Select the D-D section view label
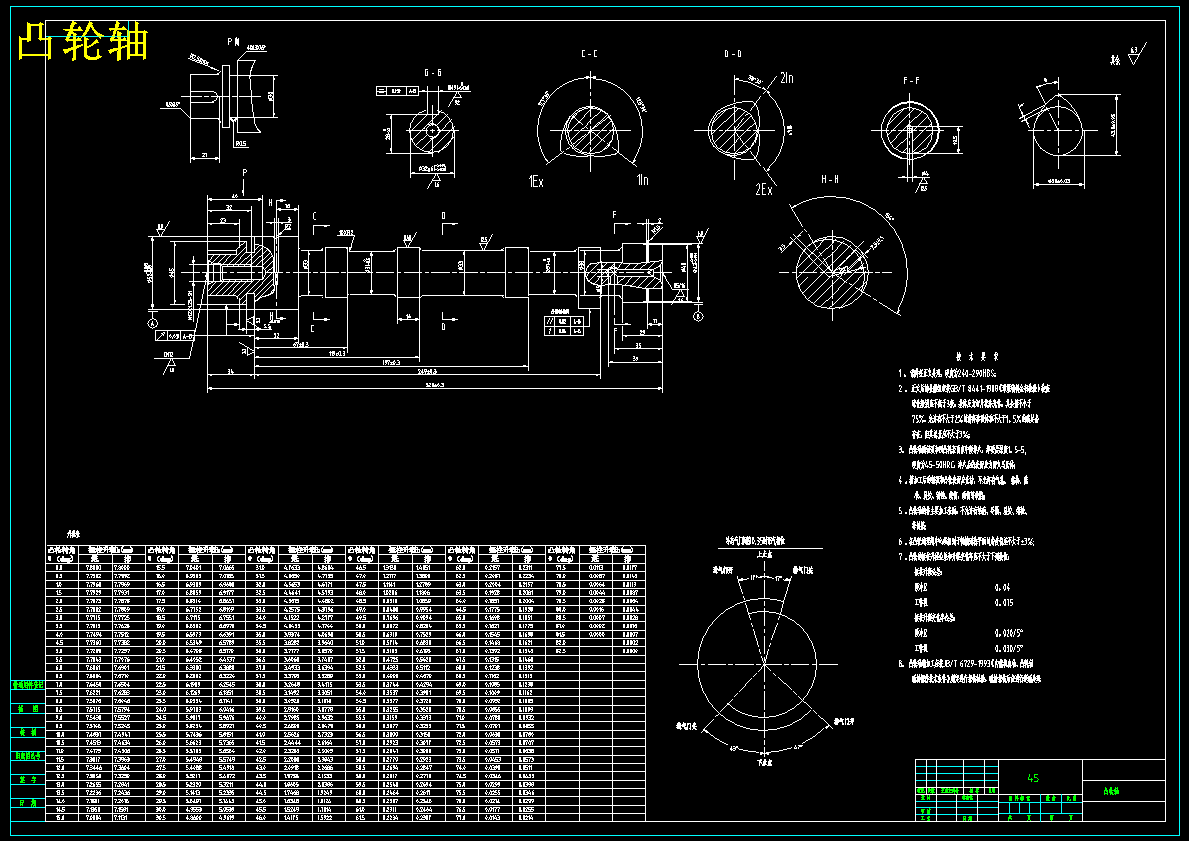The image size is (1189, 841). (733, 54)
